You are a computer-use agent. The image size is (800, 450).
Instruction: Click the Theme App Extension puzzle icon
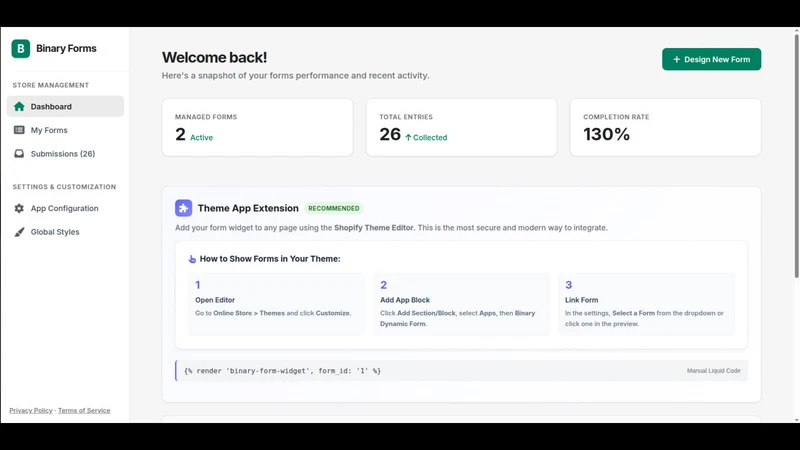pos(184,208)
